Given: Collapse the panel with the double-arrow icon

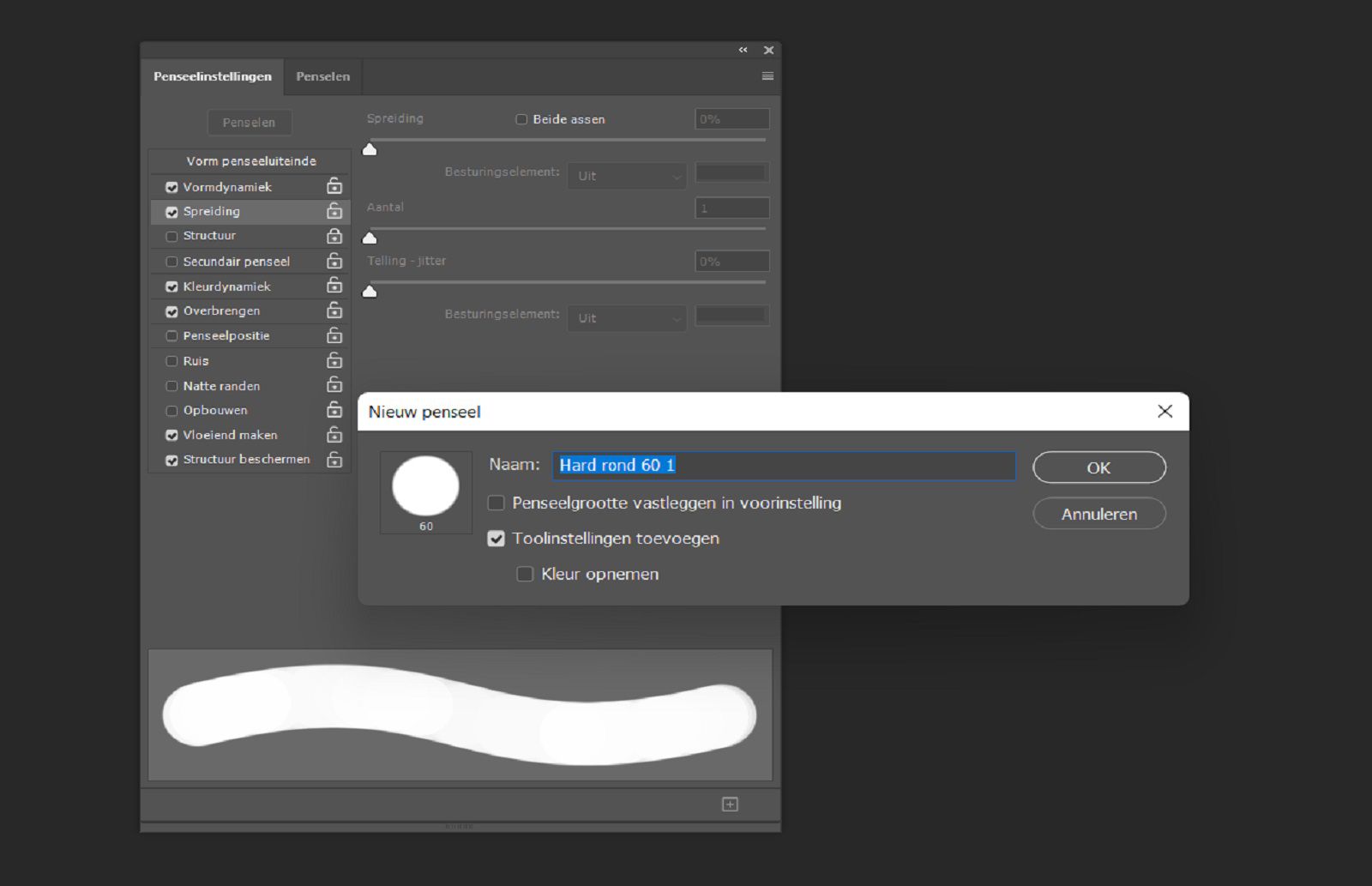Looking at the screenshot, I should click(x=743, y=50).
